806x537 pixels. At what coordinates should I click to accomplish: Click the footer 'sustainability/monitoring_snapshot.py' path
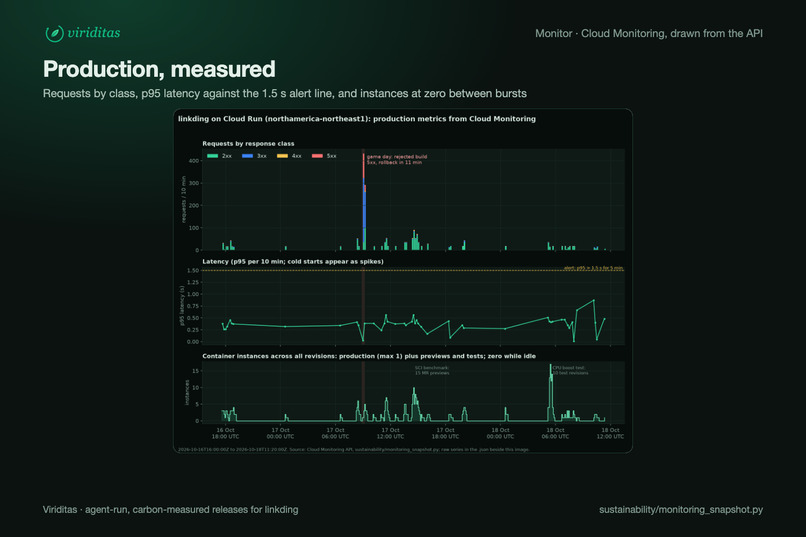click(681, 510)
